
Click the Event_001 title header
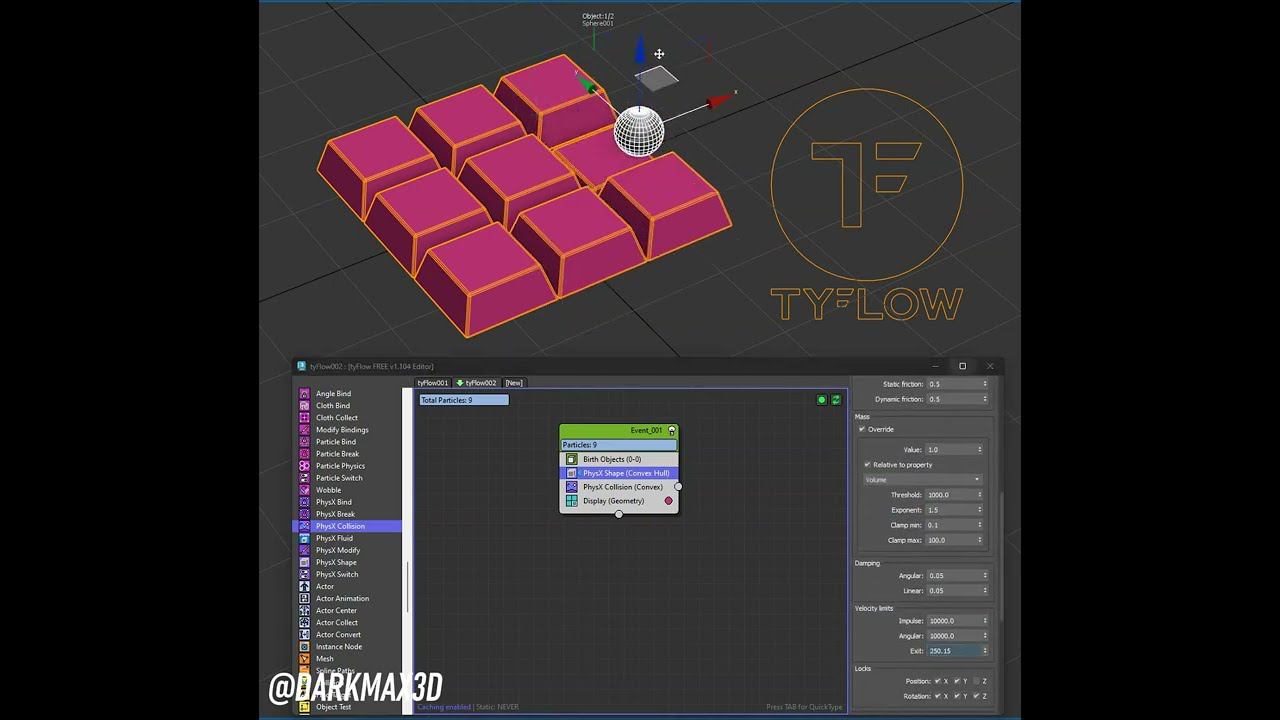tap(619, 431)
